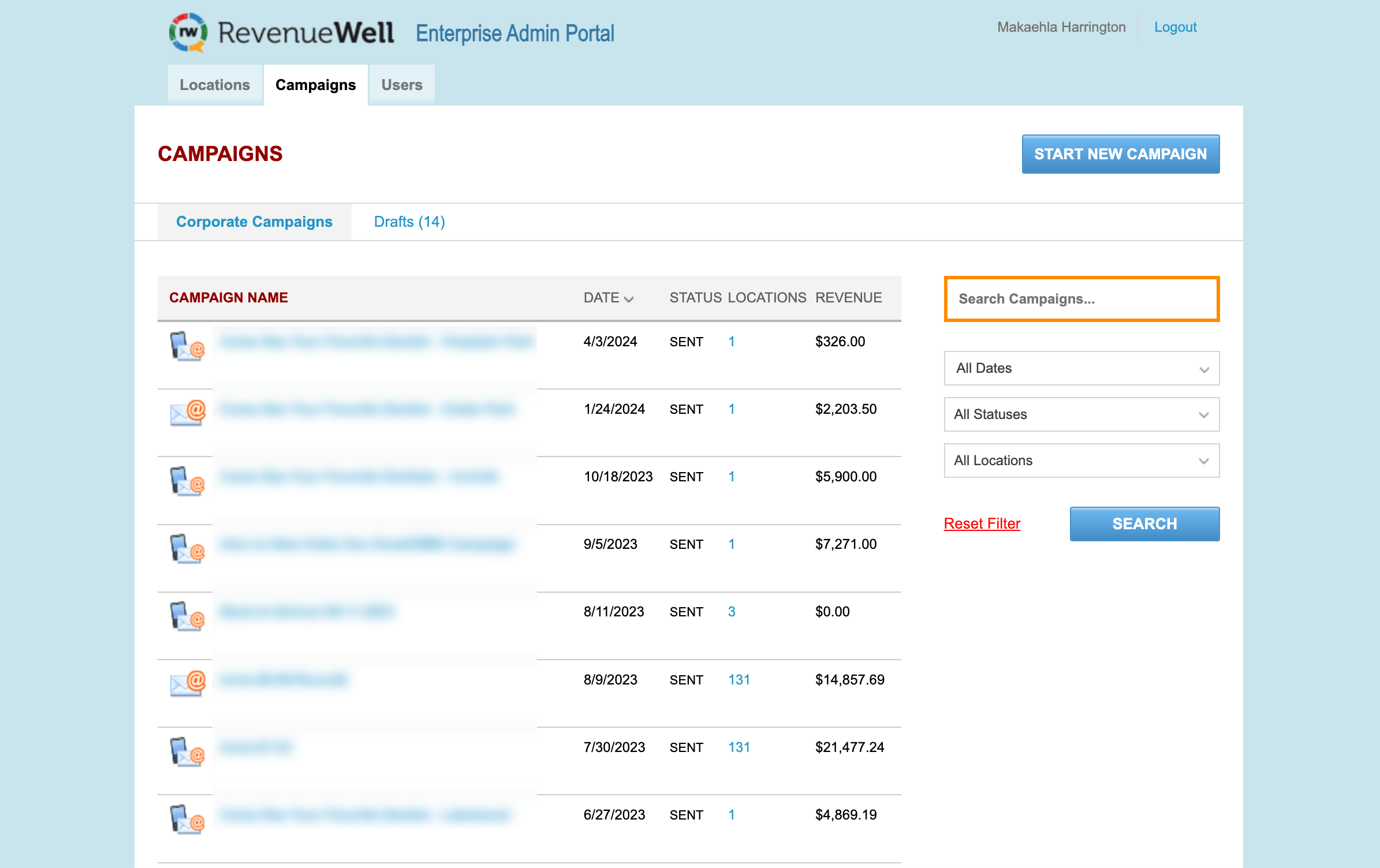Screen dimensions: 1380x868
Task: Click the Reset Filter link
Action: [982, 523]
